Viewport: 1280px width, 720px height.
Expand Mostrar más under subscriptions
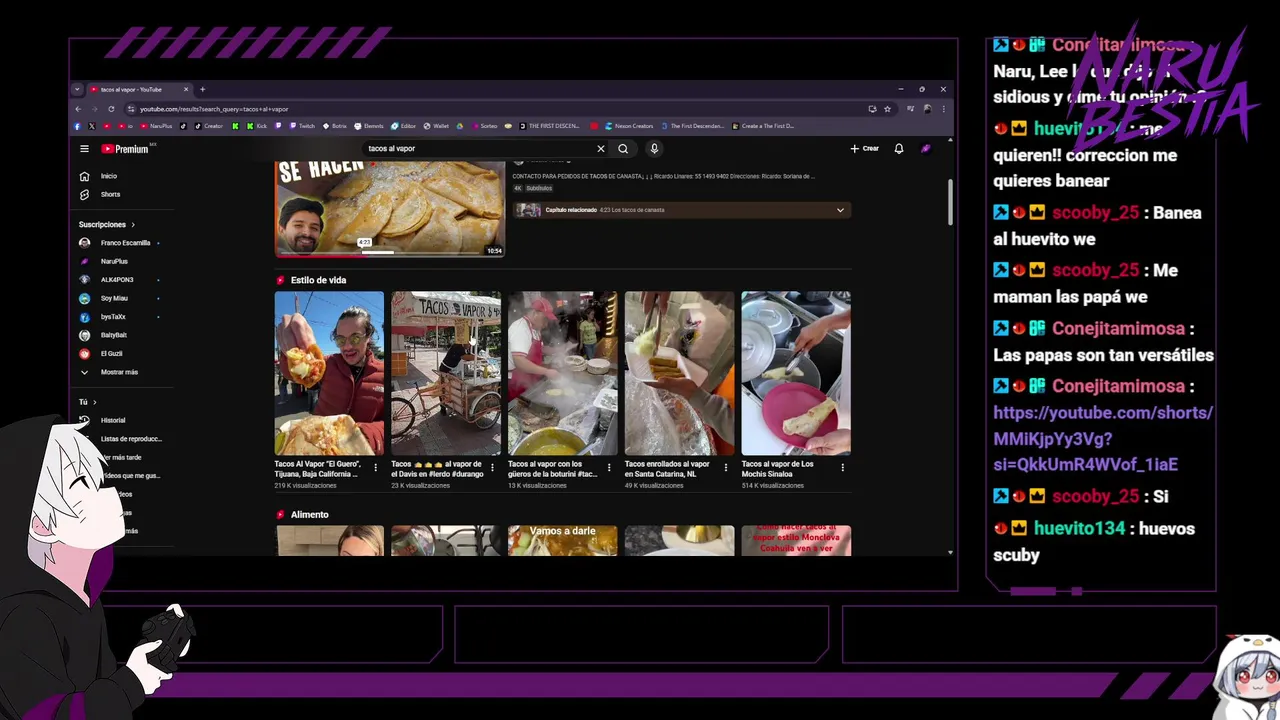pyautogui.click(x=108, y=372)
